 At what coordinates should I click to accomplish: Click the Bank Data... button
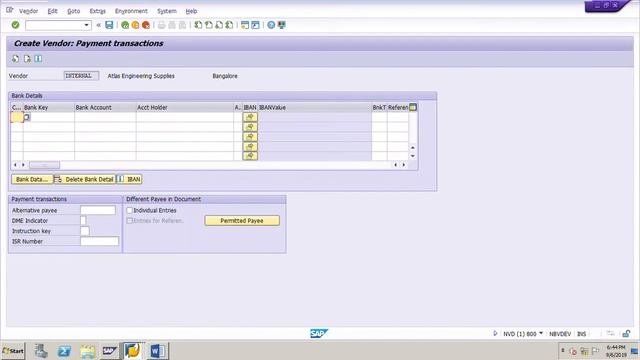(x=32, y=179)
